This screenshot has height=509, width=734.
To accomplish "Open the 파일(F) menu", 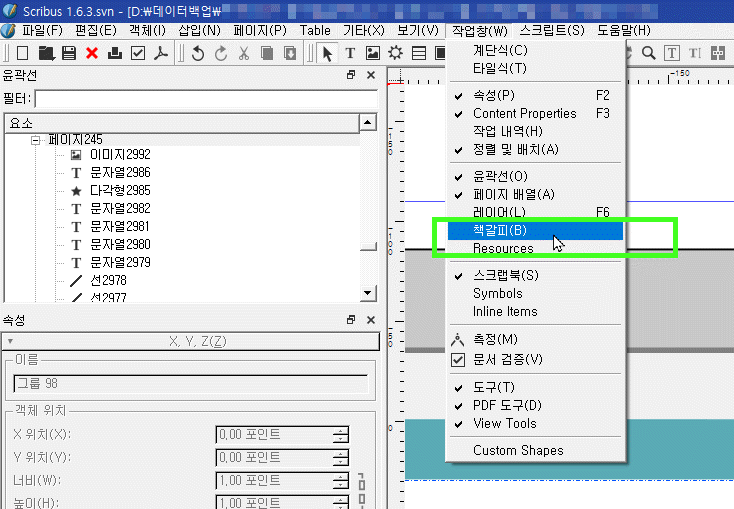I will (x=42, y=30).
